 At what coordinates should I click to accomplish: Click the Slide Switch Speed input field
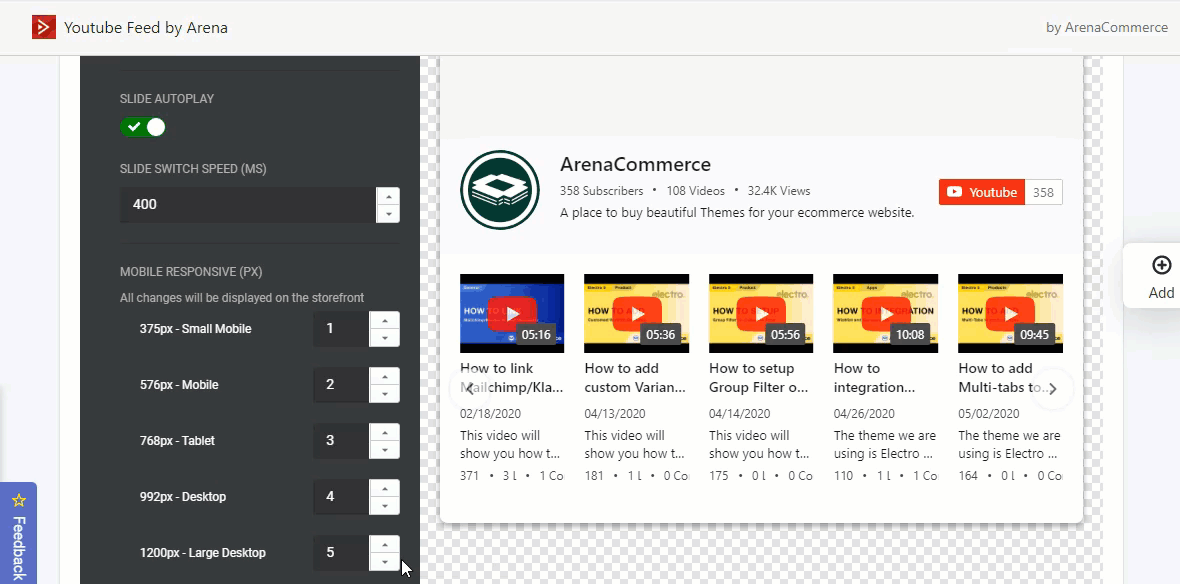[248, 205]
